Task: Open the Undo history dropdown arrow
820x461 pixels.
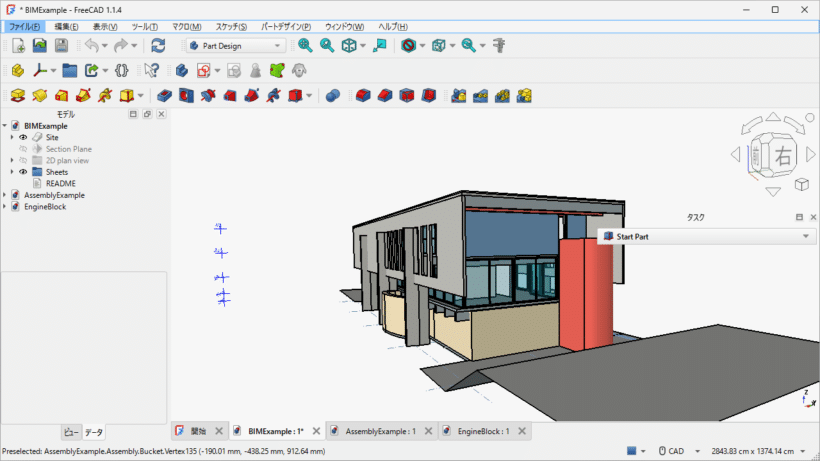Action: pyautogui.click(x=105, y=46)
